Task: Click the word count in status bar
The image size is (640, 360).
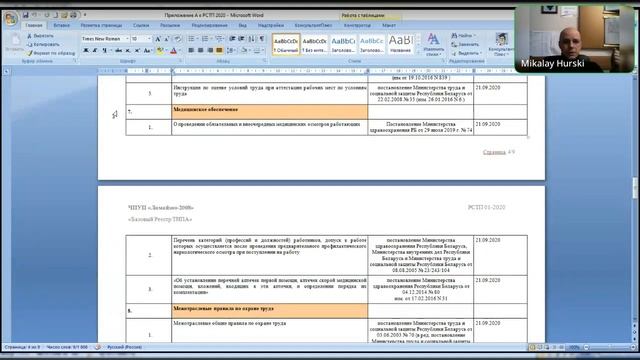Action: (x=67, y=347)
